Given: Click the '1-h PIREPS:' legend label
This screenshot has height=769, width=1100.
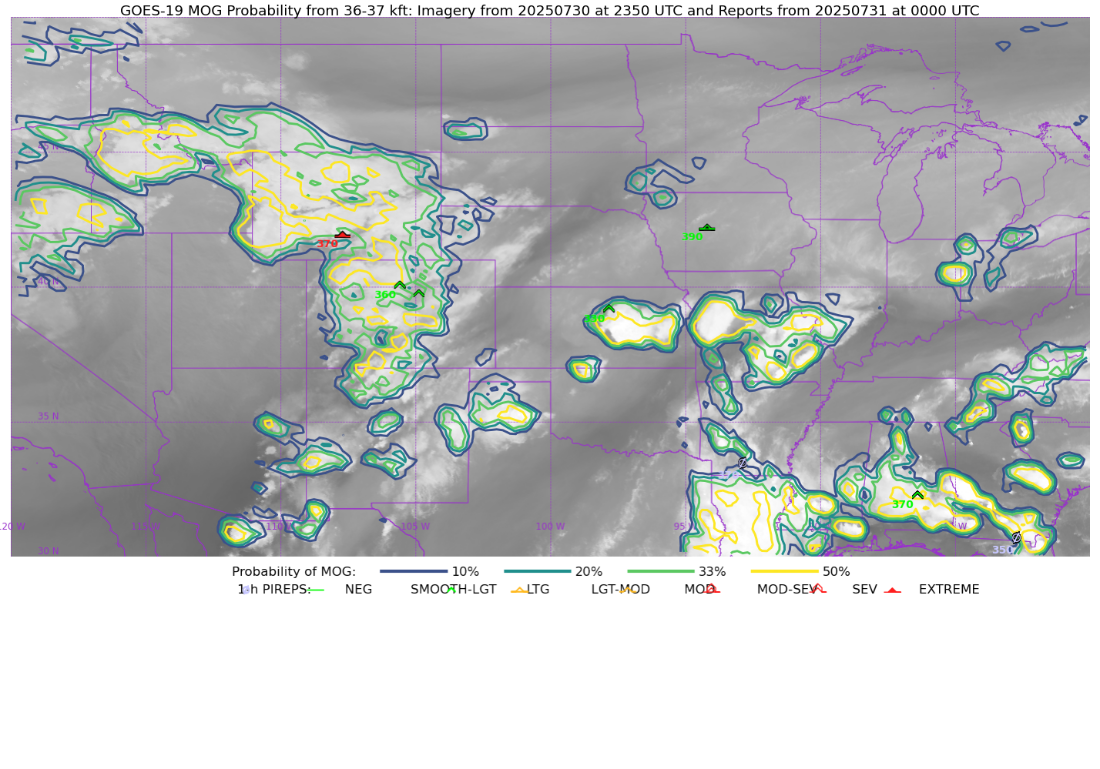Looking at the screenshot, I should click(x=274, y=590).
